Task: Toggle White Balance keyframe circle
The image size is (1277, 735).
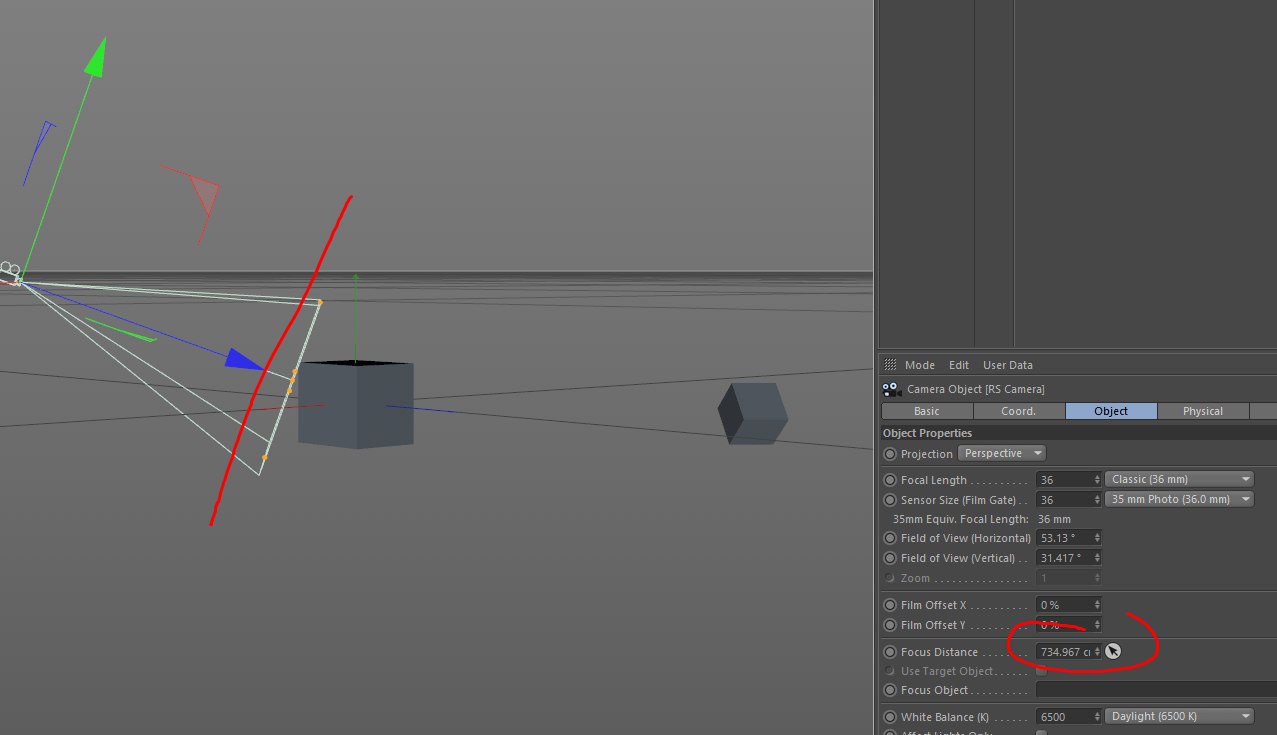Action: [x=890, y=717]
